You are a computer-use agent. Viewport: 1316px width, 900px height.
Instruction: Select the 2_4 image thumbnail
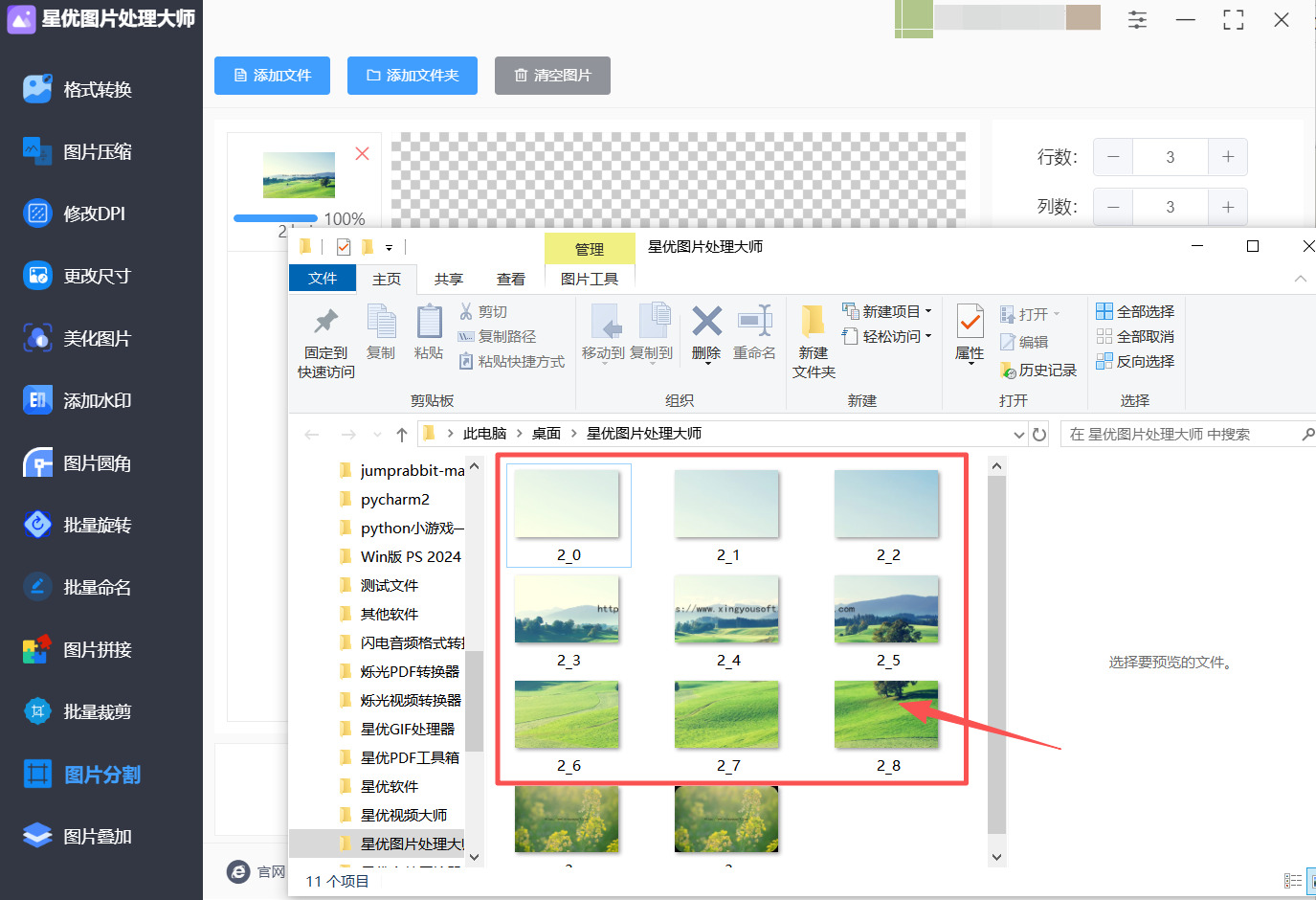tap(727, 611)
